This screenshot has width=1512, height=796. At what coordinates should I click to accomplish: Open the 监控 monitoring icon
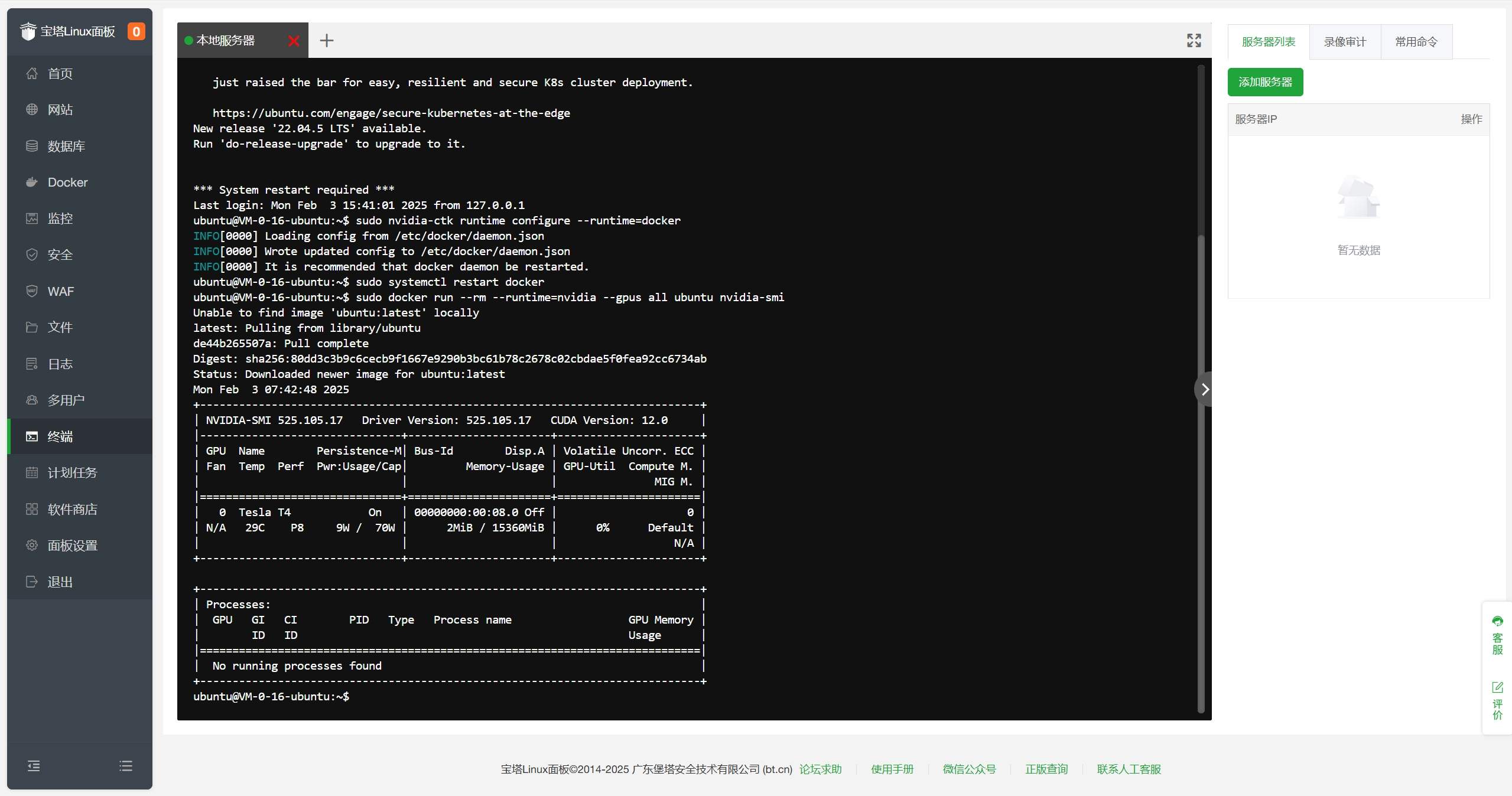[32, 218]
